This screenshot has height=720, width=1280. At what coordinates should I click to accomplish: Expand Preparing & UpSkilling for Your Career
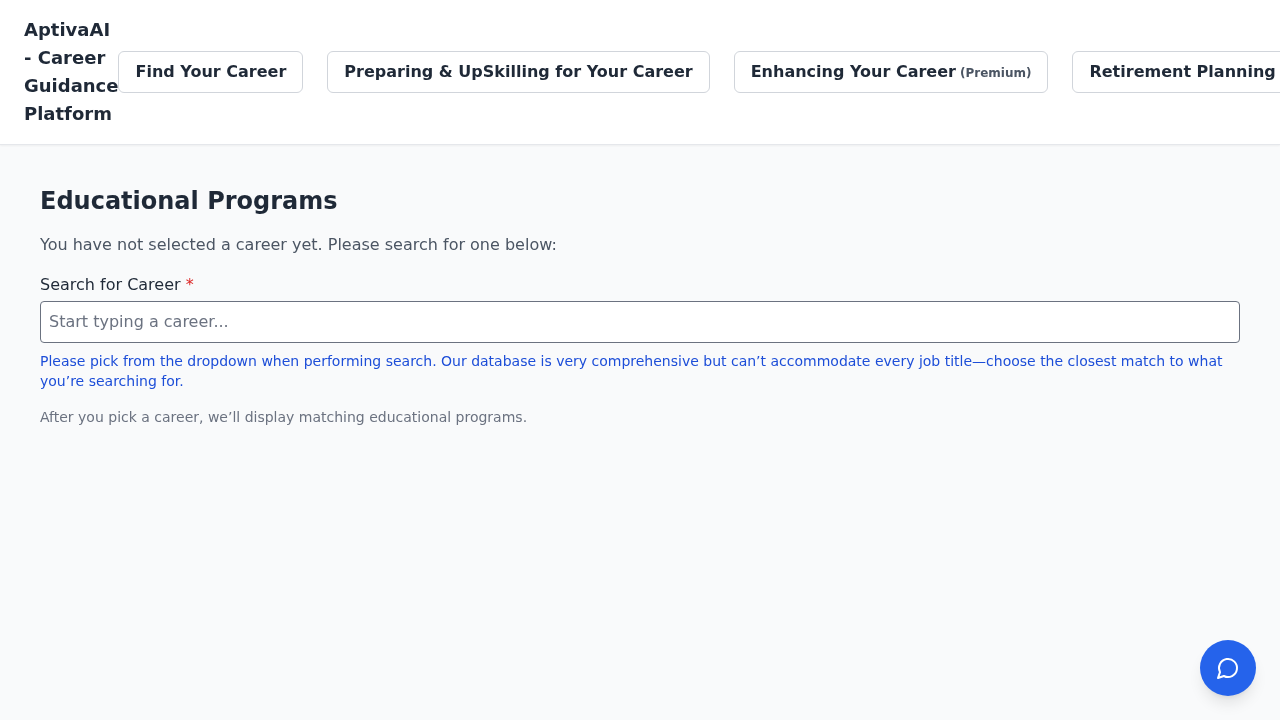(518, 72)
